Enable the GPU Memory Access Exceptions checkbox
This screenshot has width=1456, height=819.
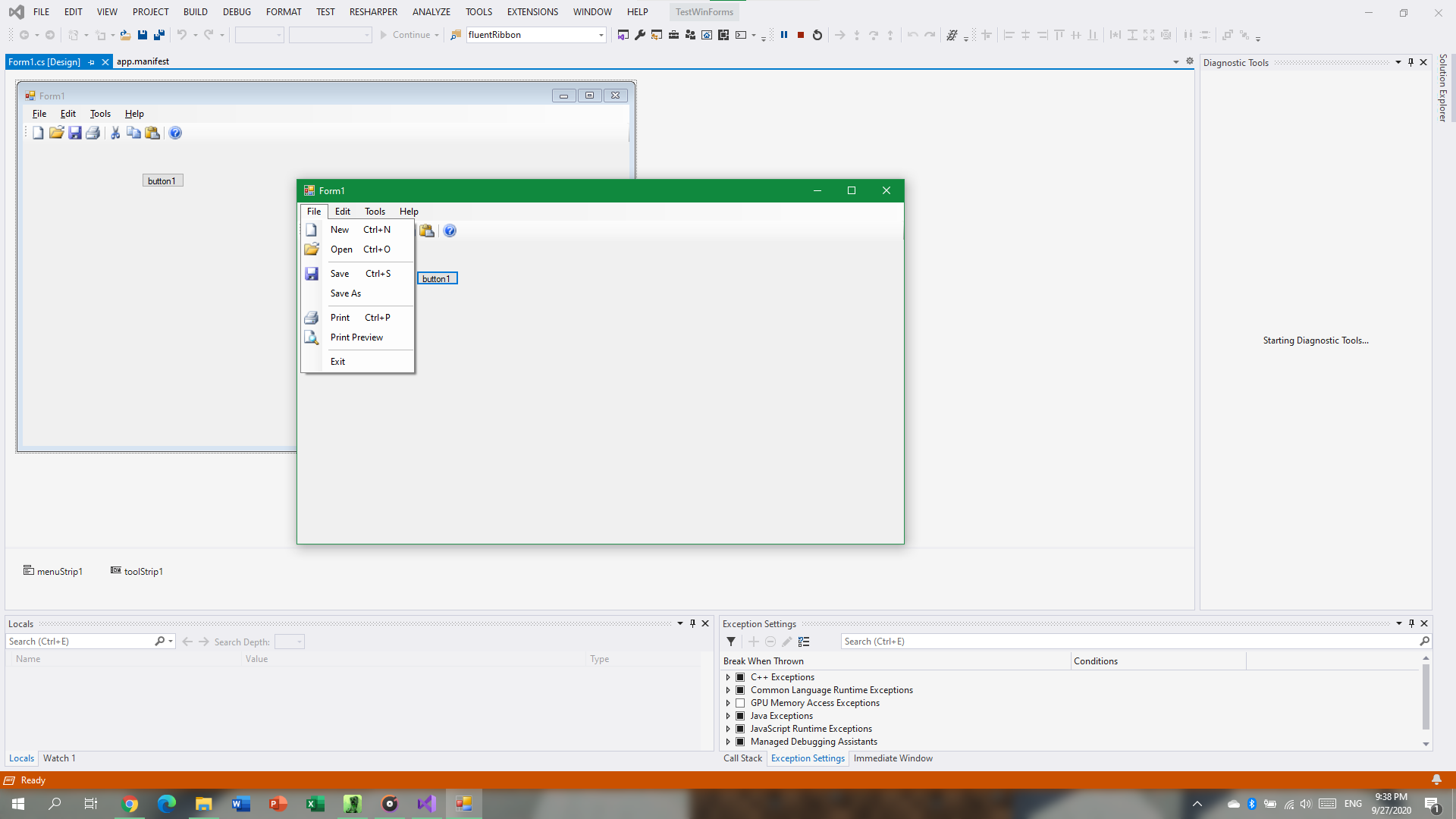[740, 703]
